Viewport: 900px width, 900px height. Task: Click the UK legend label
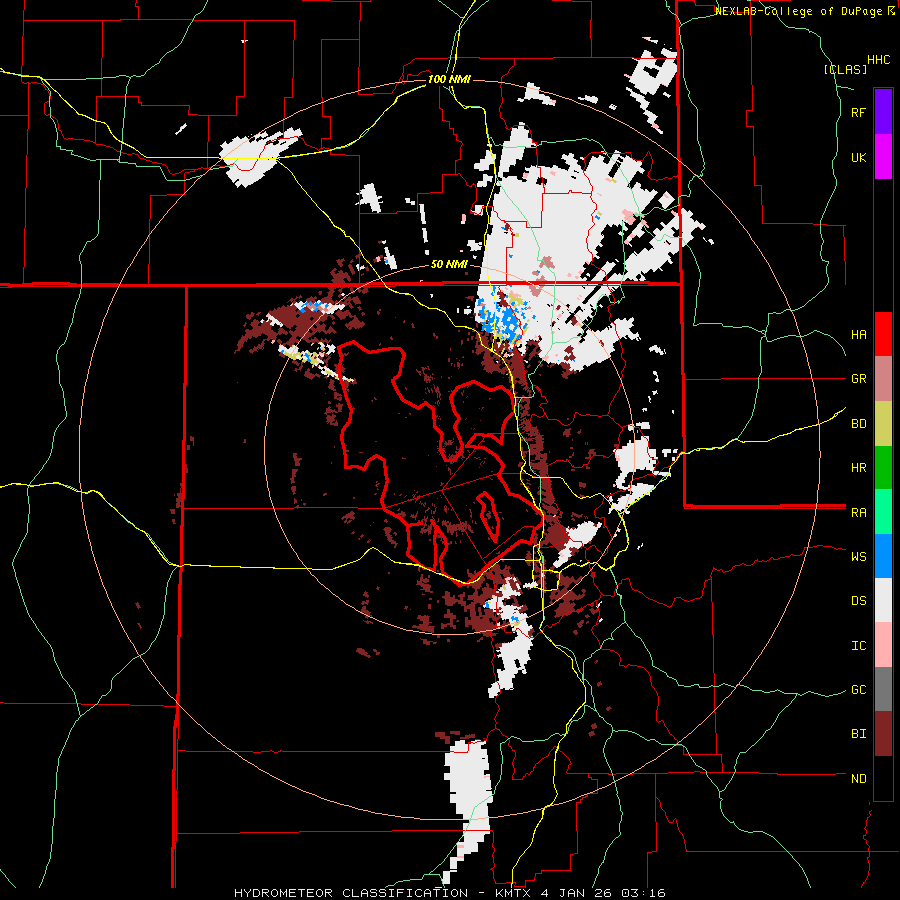pyautogui.click(x=859, y=157)
